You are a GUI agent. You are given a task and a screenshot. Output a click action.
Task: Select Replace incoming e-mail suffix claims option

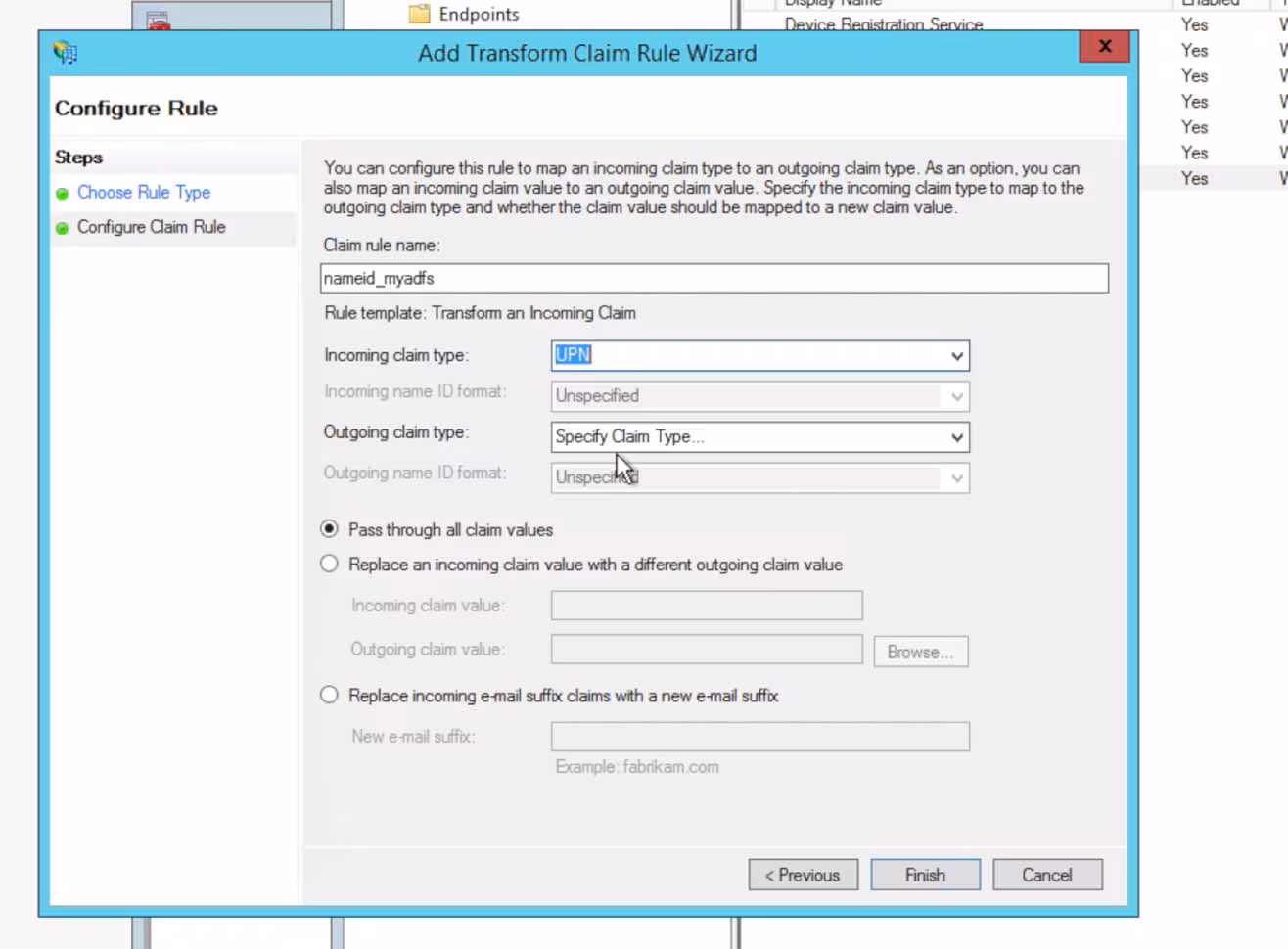[x=330, y=696]
